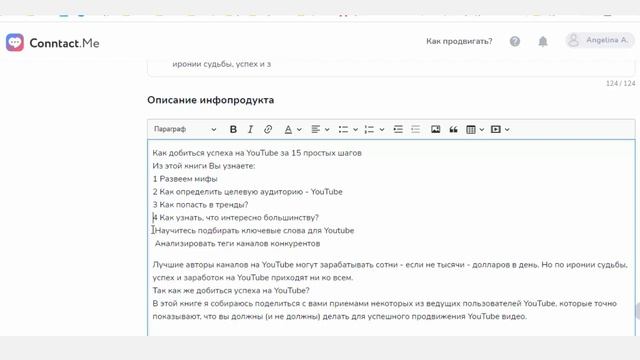The image size is (640, 360).
Task: Click the 'Описание инфопродукта' heading
Action: [x=211, y=100]
